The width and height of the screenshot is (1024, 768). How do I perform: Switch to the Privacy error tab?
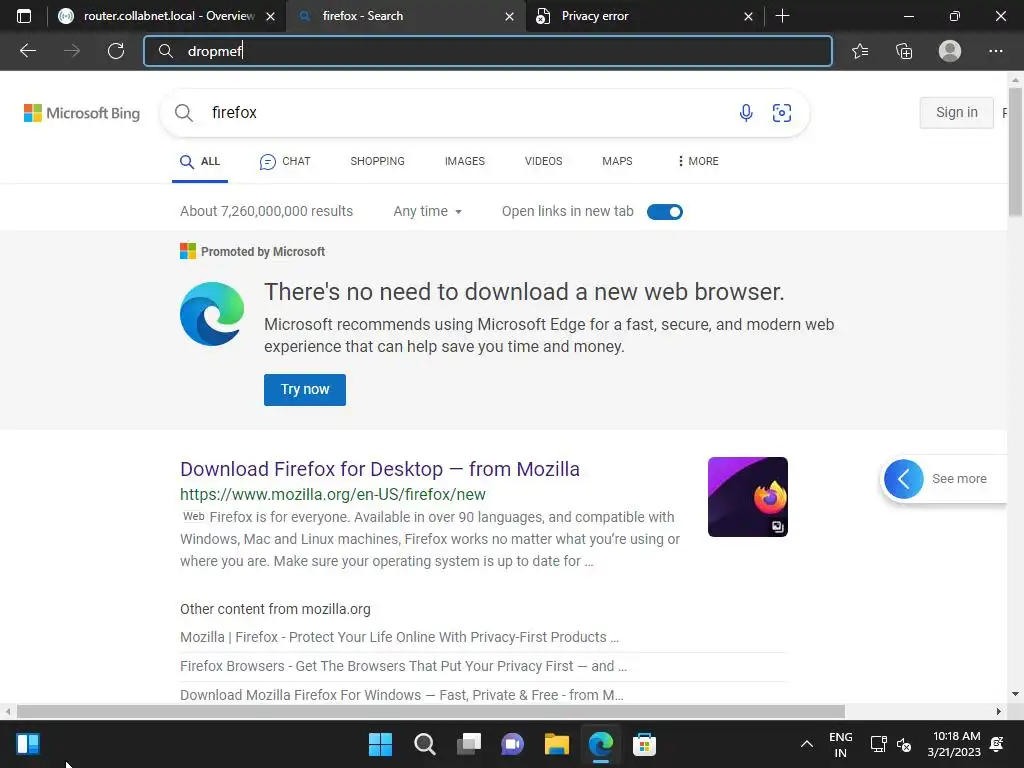(645, 16)
